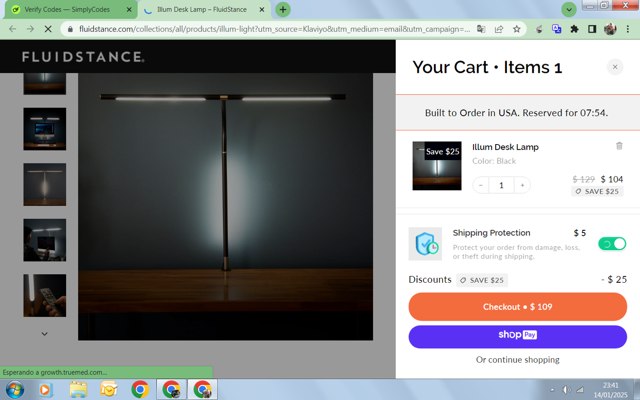Open File Explorer folder on taskbar
Screen dimensions: 640x400
pos(78,390)
